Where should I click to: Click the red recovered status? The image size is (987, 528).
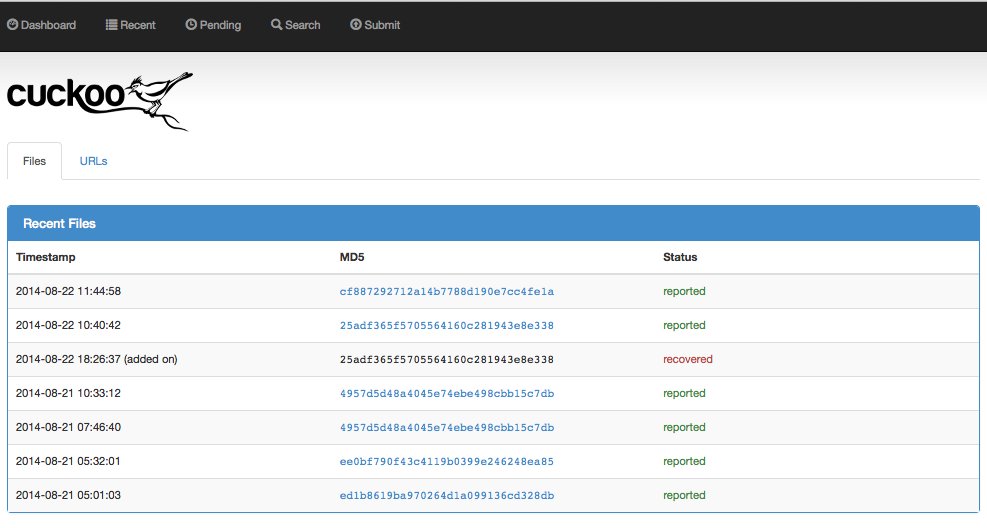point(687,359)
